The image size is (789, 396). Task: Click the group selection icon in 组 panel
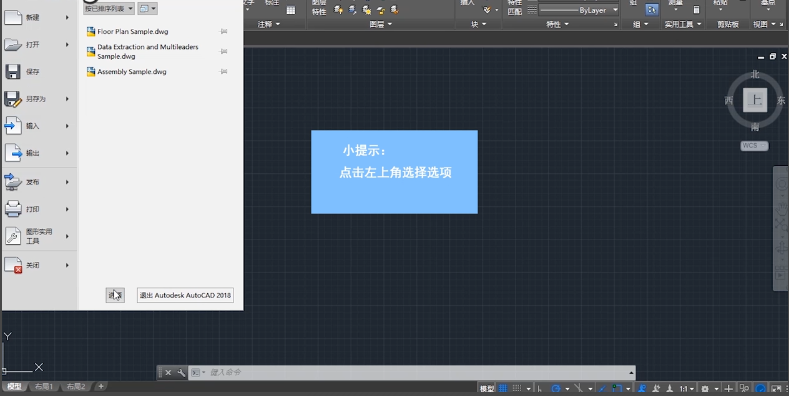click(x=652, y=10)
